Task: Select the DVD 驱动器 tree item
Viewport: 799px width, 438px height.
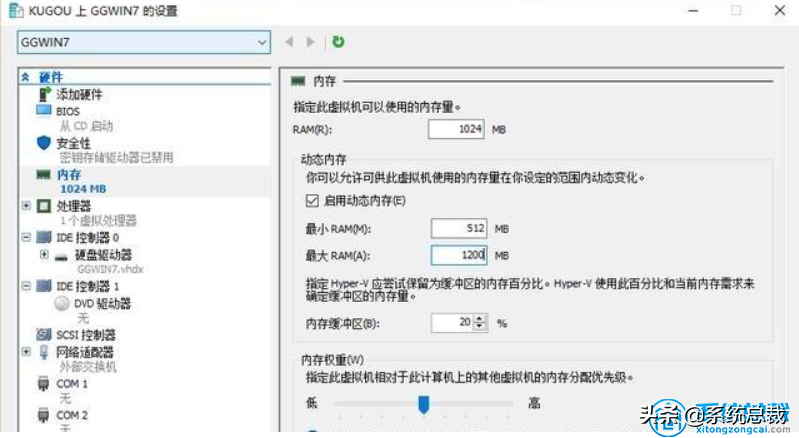Action: pyautogui.click(x=102, y=304)
